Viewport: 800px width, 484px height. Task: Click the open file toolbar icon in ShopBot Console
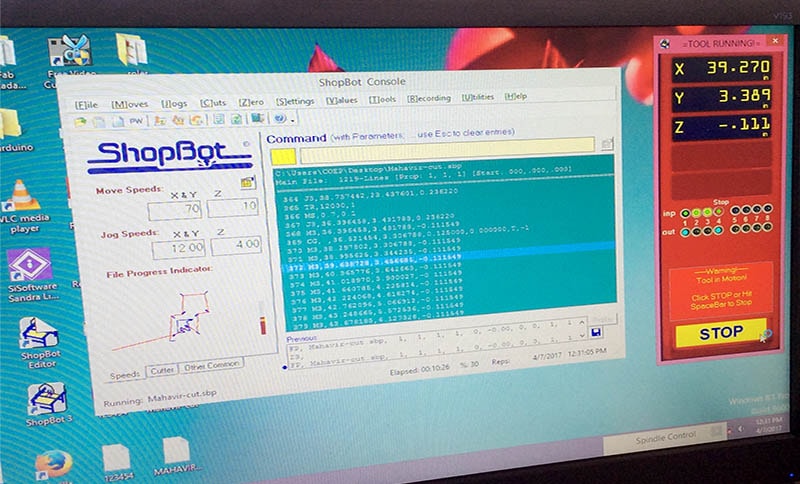[x=80, y=122]
